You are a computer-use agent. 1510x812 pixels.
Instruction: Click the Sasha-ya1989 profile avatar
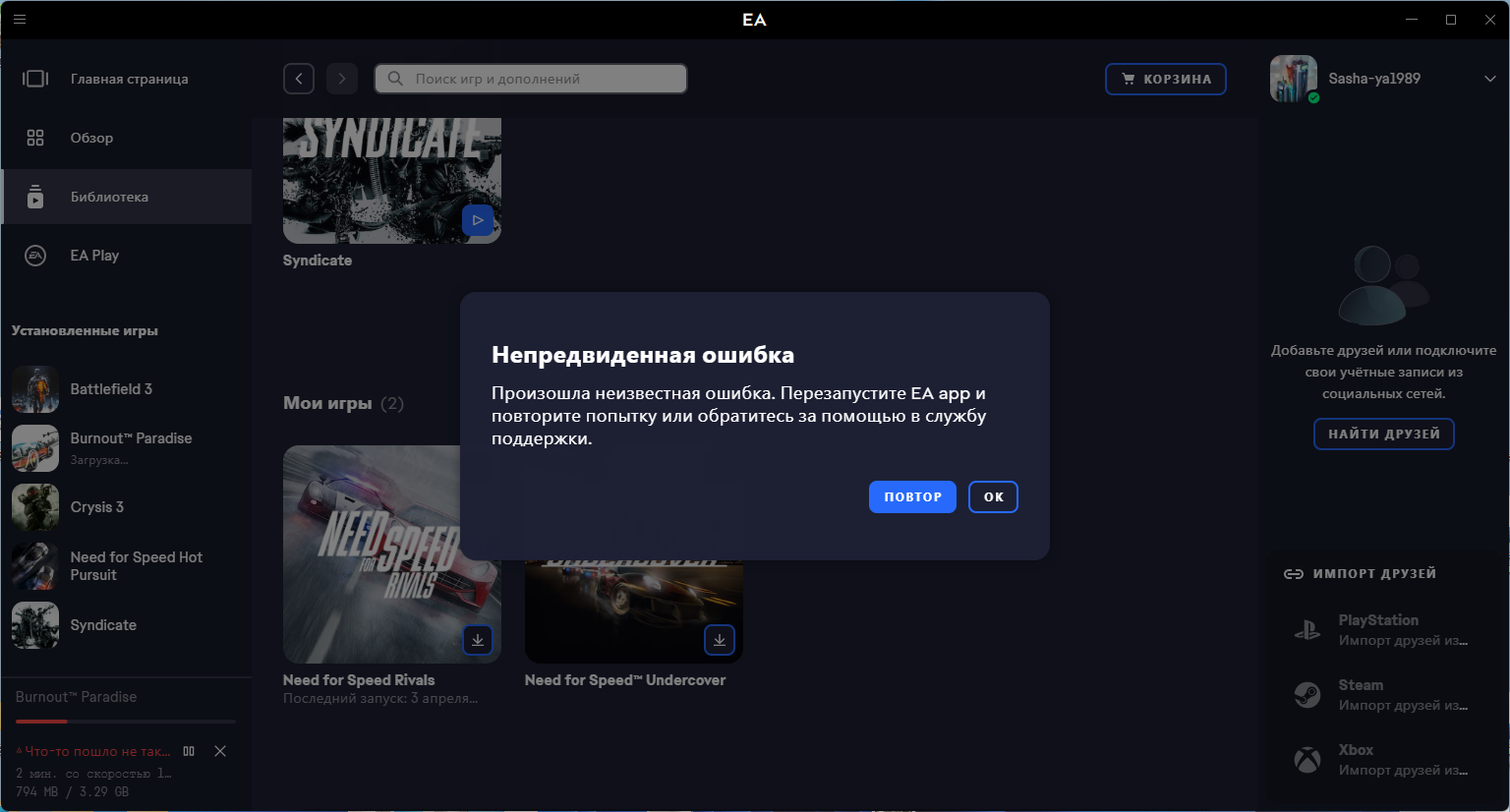tap(1294, 79)
